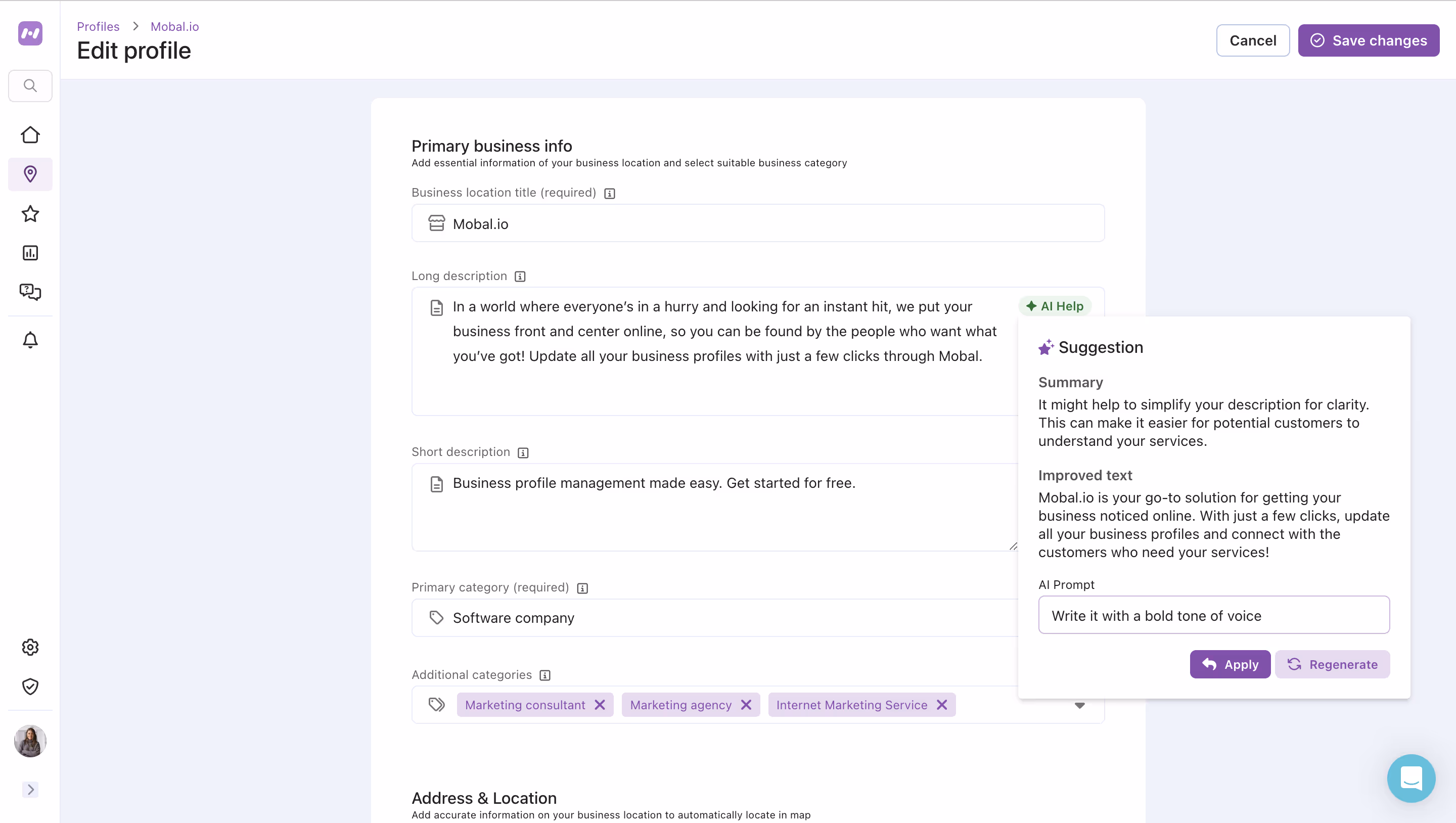The image size is (1456, 823).
Task: Show info for Business location title
Action: (x=609, y=193)
